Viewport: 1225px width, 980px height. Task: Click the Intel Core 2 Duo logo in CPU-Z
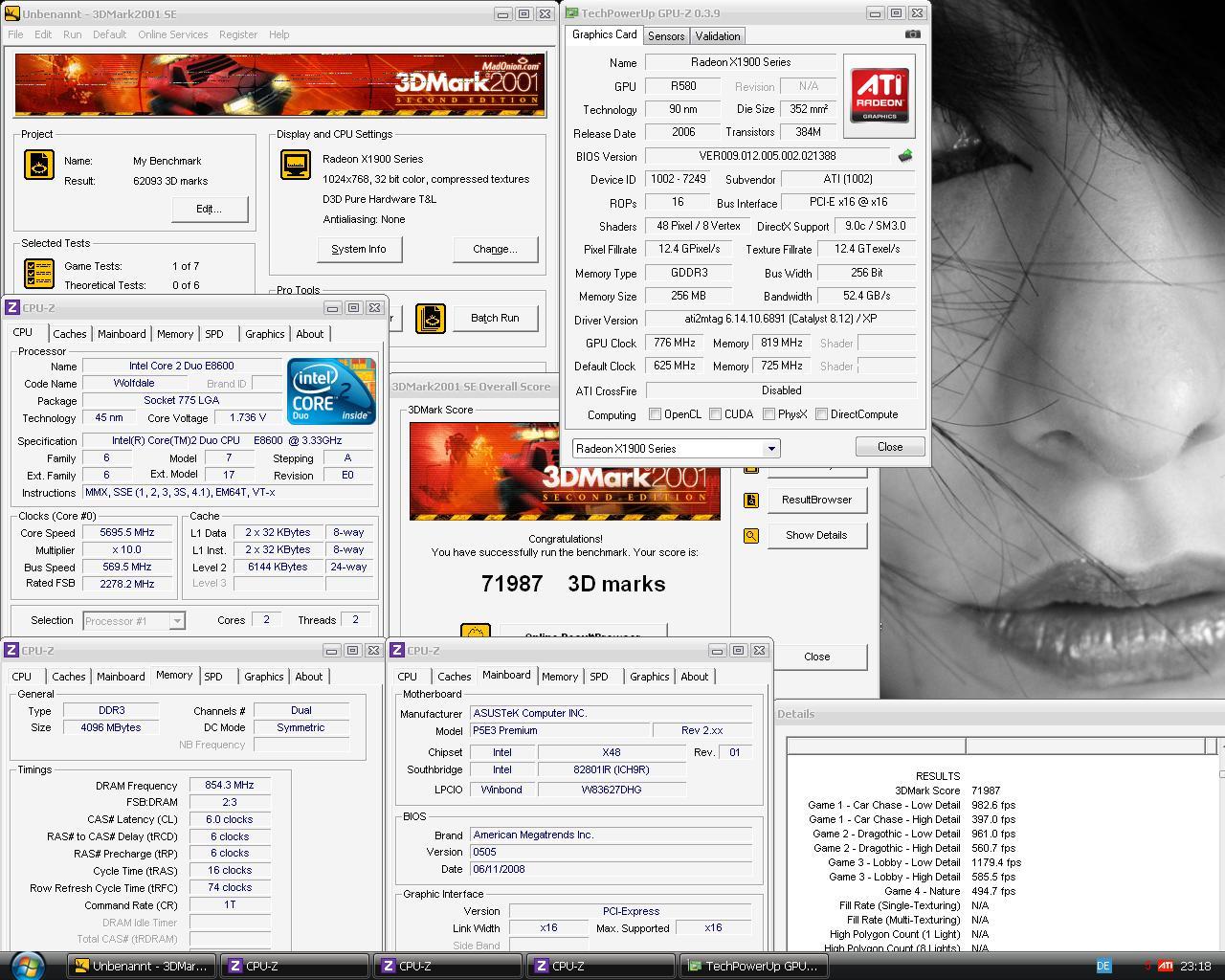[x=331, y=391]
